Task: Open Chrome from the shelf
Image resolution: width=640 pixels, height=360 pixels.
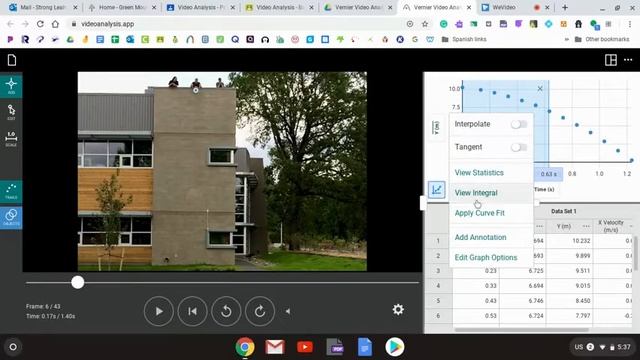Action: click(x=245, y=347)
